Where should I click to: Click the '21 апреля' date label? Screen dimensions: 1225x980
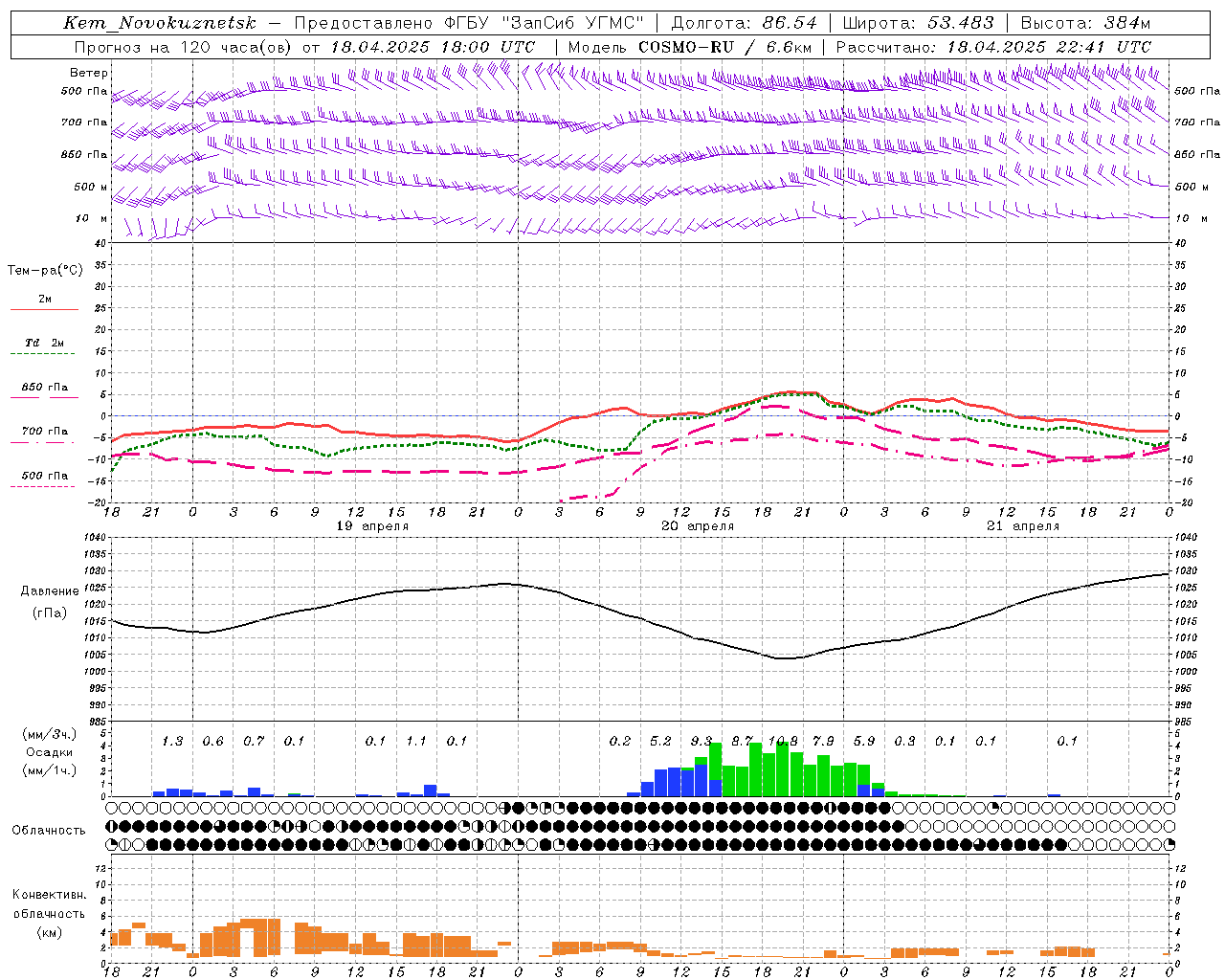tap(1023, 526)
